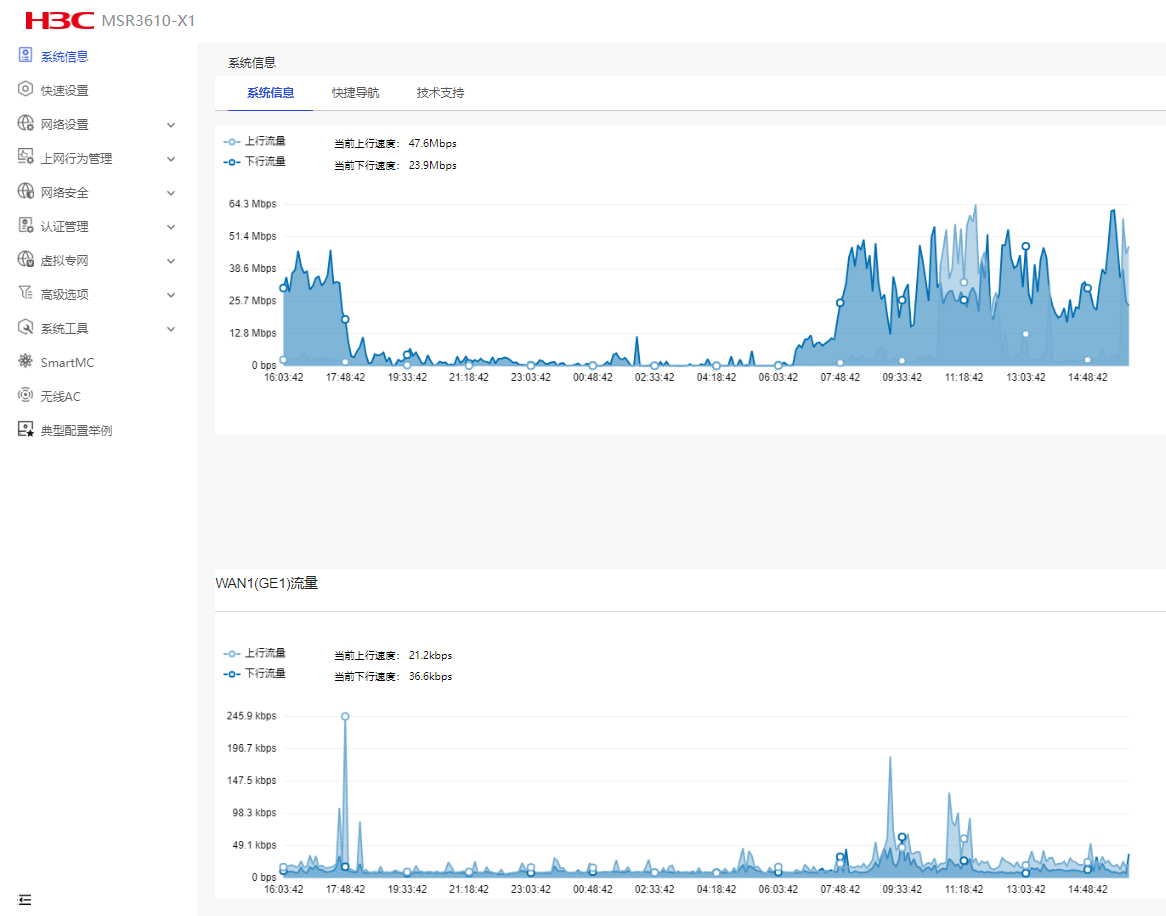The image size is (1166, 916).
Task: Click the 上网行为管理 sidebar icon
Action: pyautogui.click(x=25, y=157)
